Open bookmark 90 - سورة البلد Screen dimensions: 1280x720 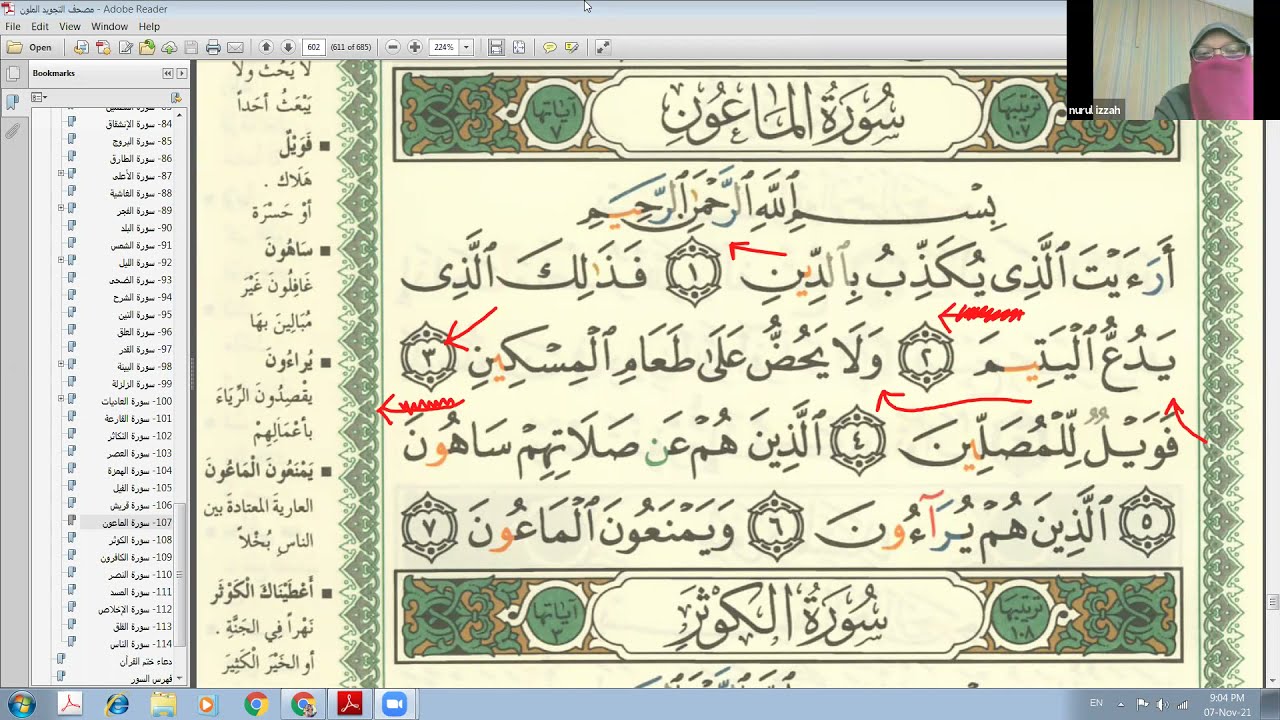(x=148, y=228)
